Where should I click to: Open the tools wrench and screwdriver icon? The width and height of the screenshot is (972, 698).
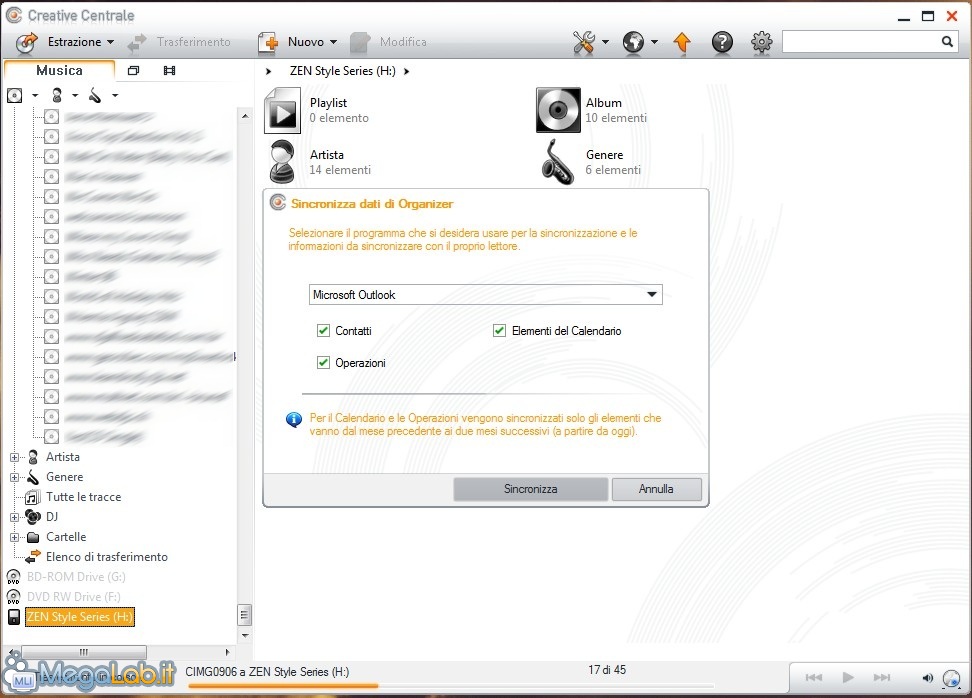584,42
